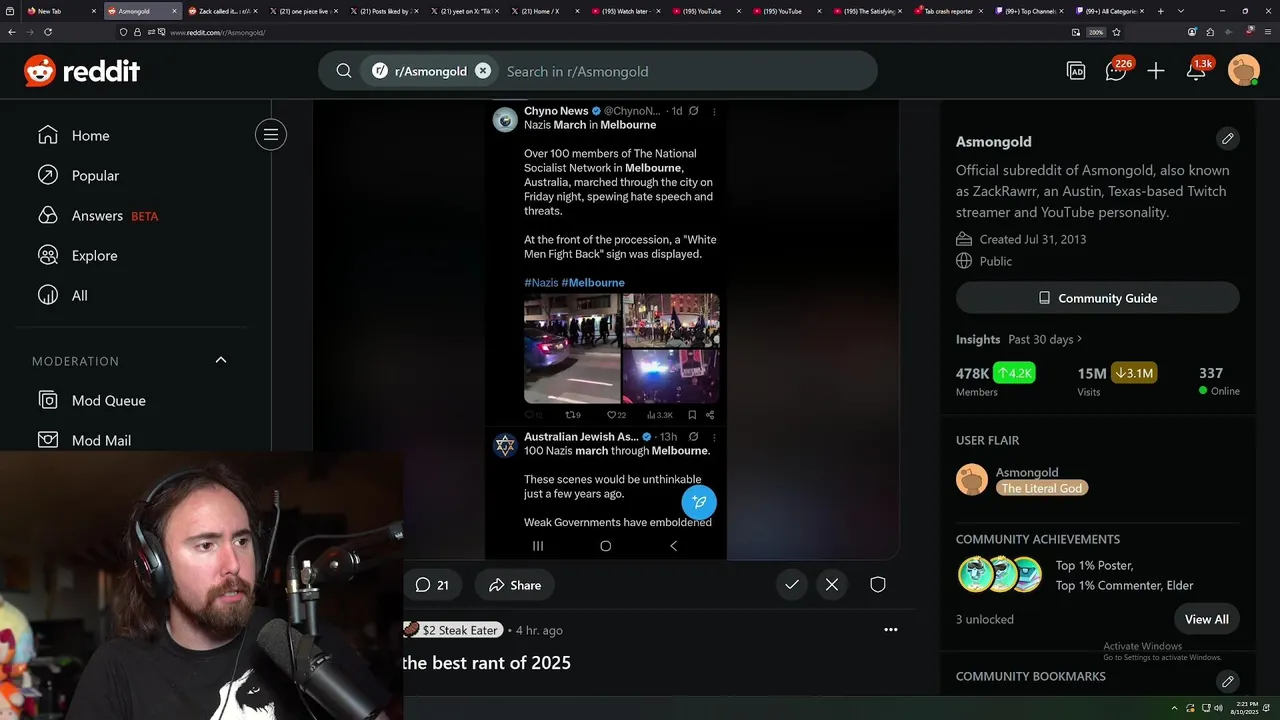Open the Advertise icon in header
The image size is (1280, 720).
click(x=1076, y=71)
